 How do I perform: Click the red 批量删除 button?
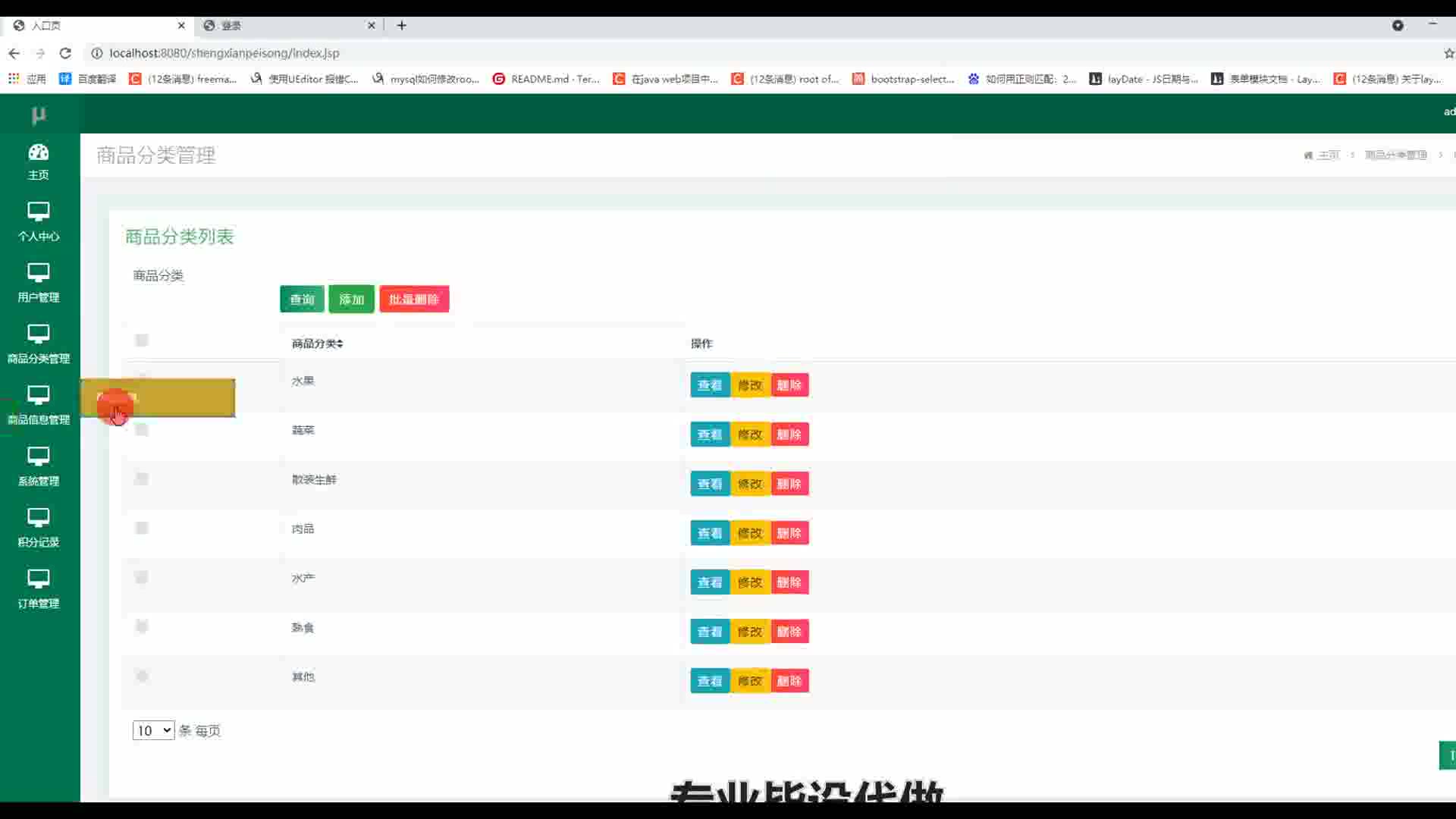414,300
